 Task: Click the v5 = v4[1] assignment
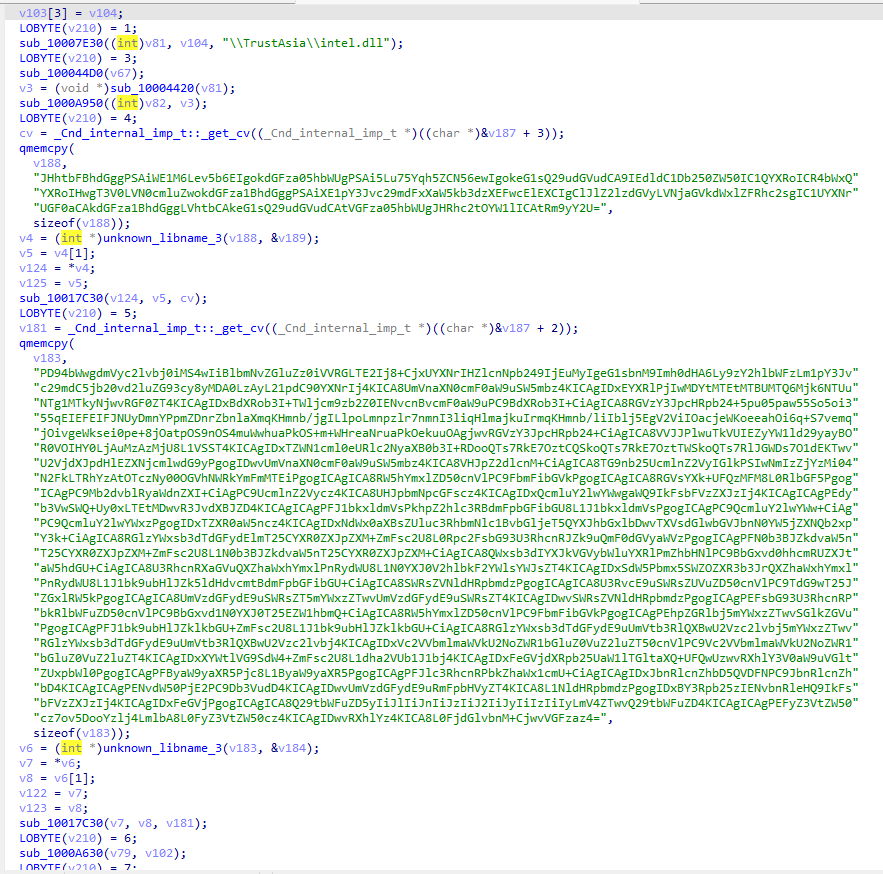point(57,253)
